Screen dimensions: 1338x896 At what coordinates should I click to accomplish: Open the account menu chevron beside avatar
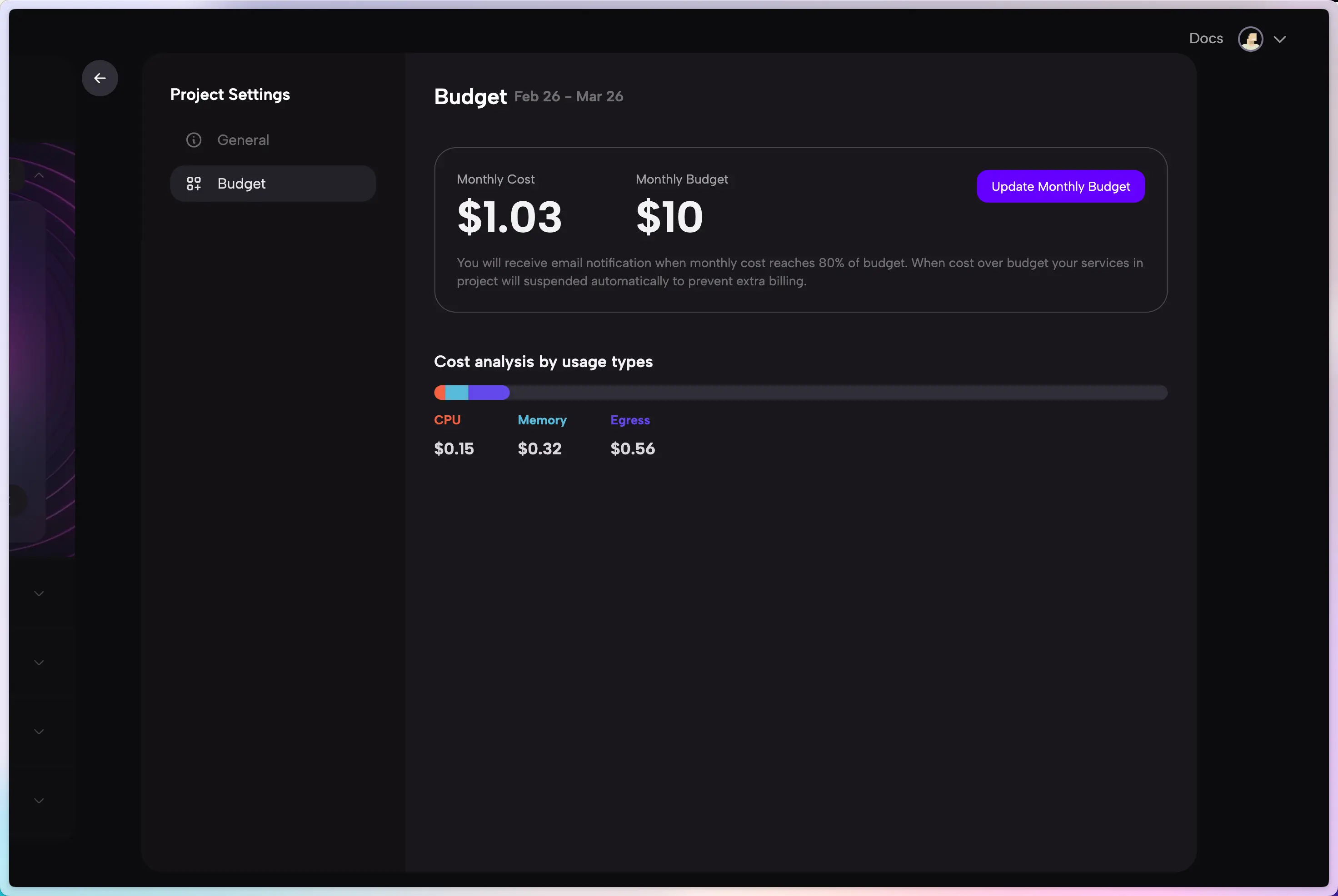click(x=1280, y=39)
